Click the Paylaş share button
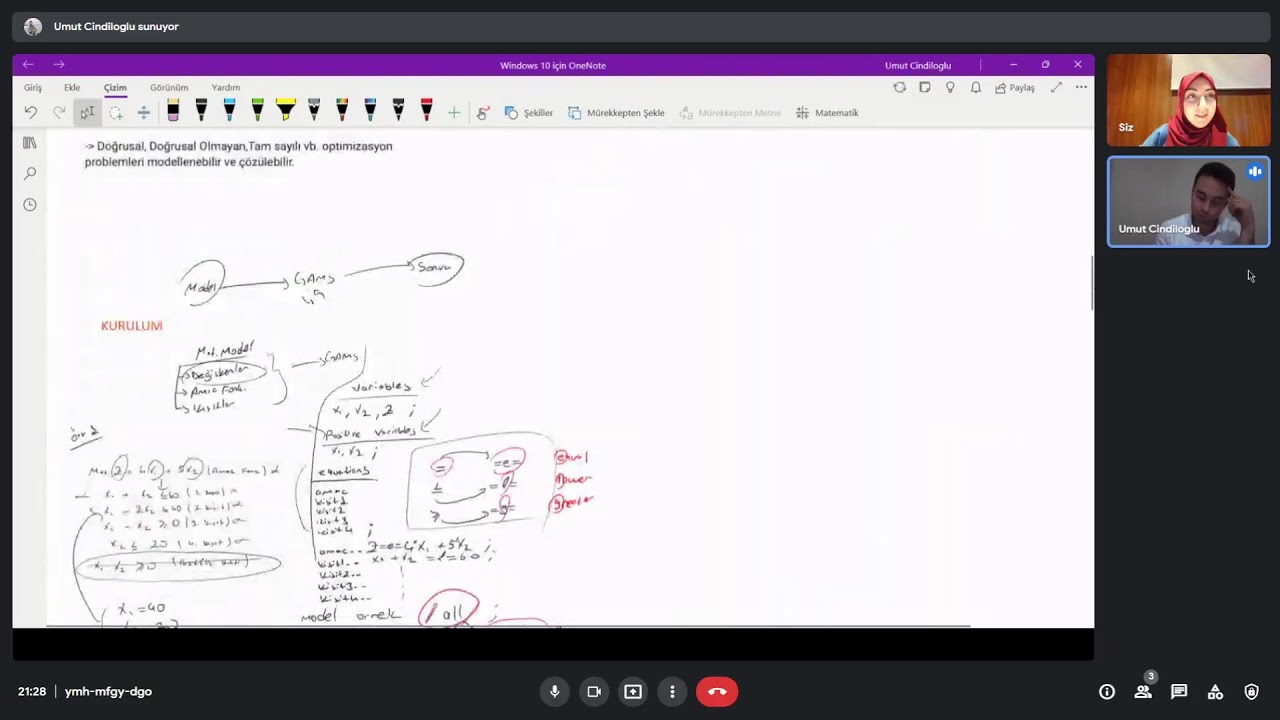This screenshot has width=1280, height=720. 1015,87
